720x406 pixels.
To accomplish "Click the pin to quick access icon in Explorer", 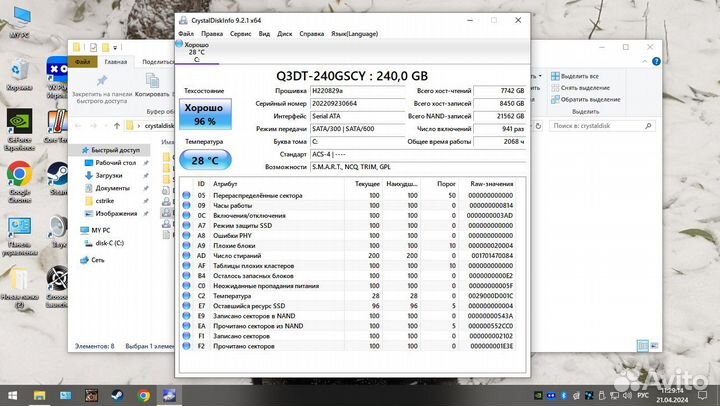I will pyautogui.click(x=101, y=81).
